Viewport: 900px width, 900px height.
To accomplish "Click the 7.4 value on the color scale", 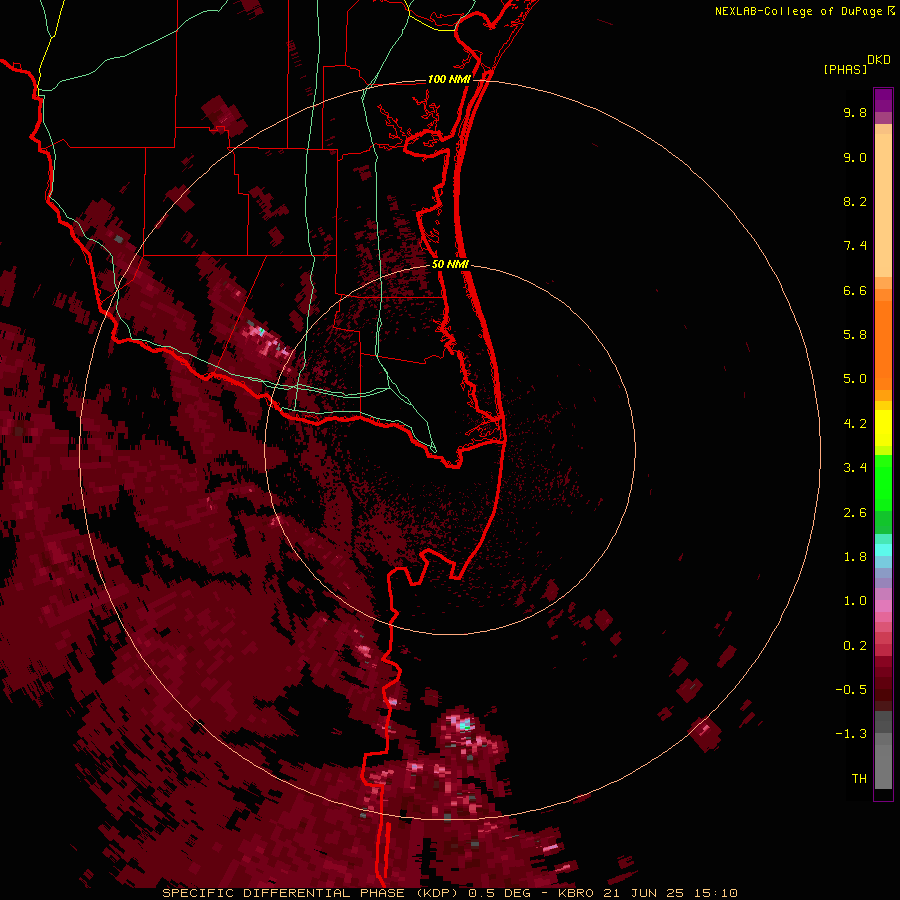I will 855,246.
